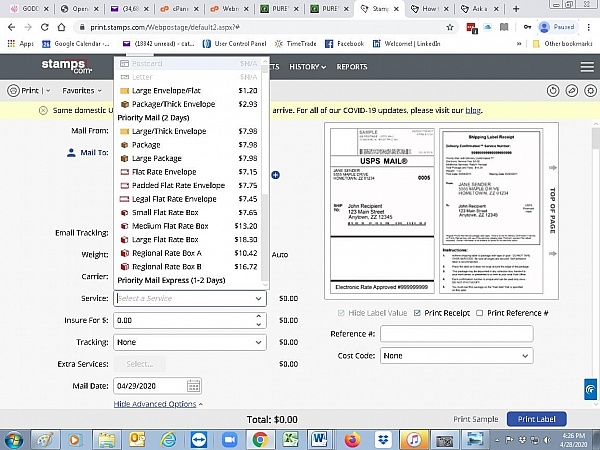
Task: Choose Padded Flat Rate Envelope service option
Action: 178,185
